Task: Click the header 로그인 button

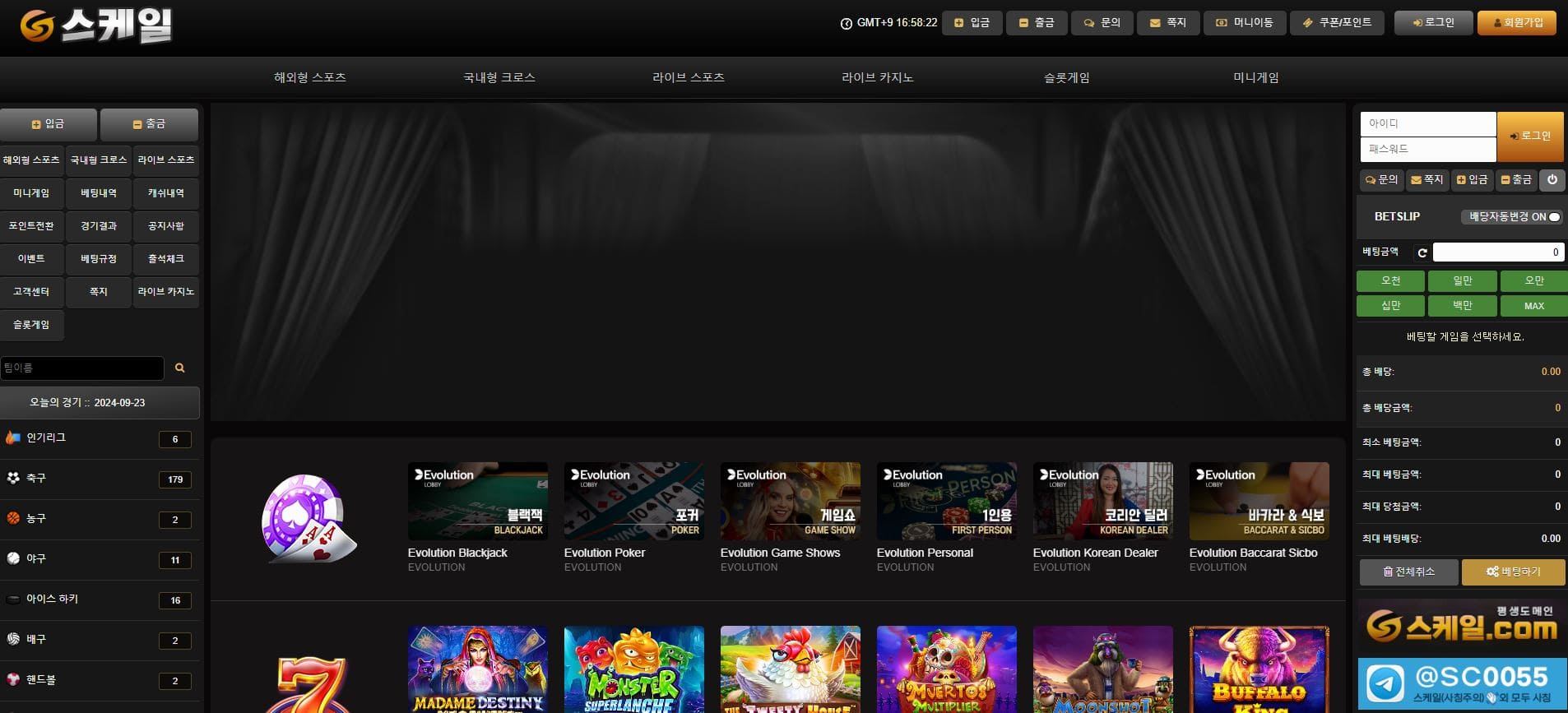Action: (x=1433, y=23)
